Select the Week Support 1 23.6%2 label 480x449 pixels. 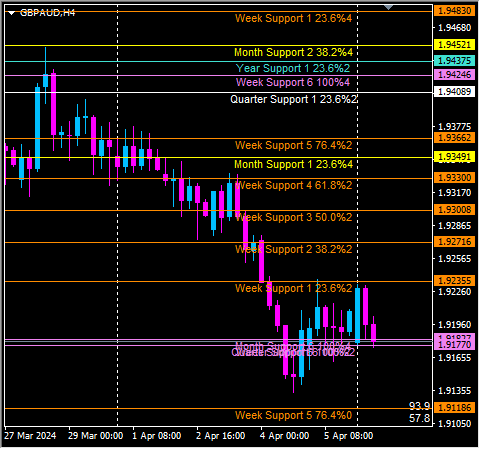pyautogui.click(x=293, y=288)
